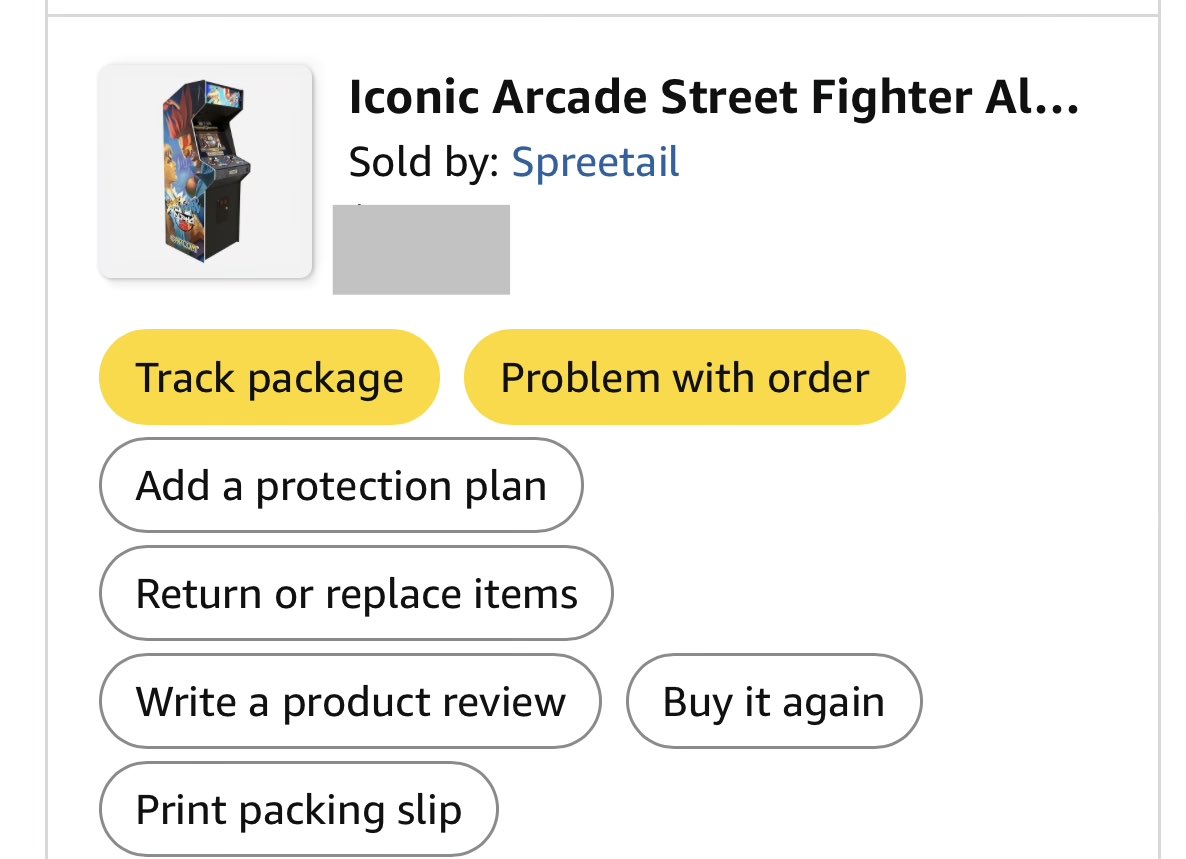Screen dimensions: 1186x859
Task: Open the arcade cabinet product thumbnail
Action: [205, 172]
